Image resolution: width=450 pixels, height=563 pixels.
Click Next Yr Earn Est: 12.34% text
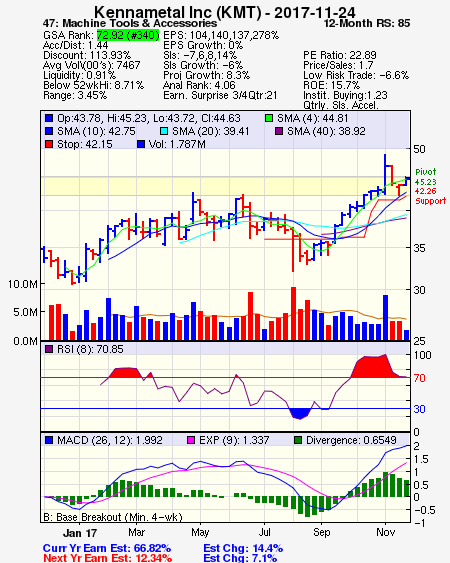pyautogui.click(x=107, y=558)
